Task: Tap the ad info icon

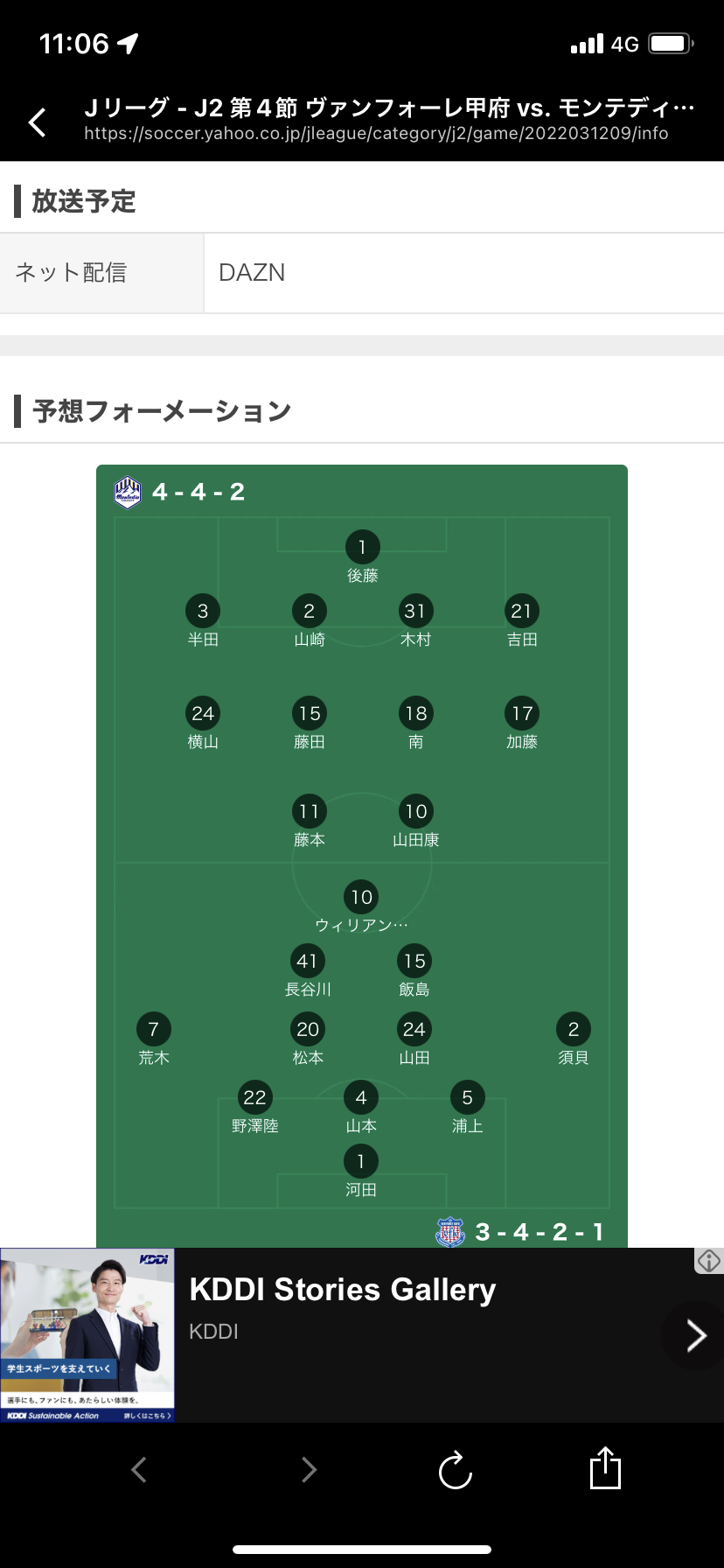Action: [708, 1261]
